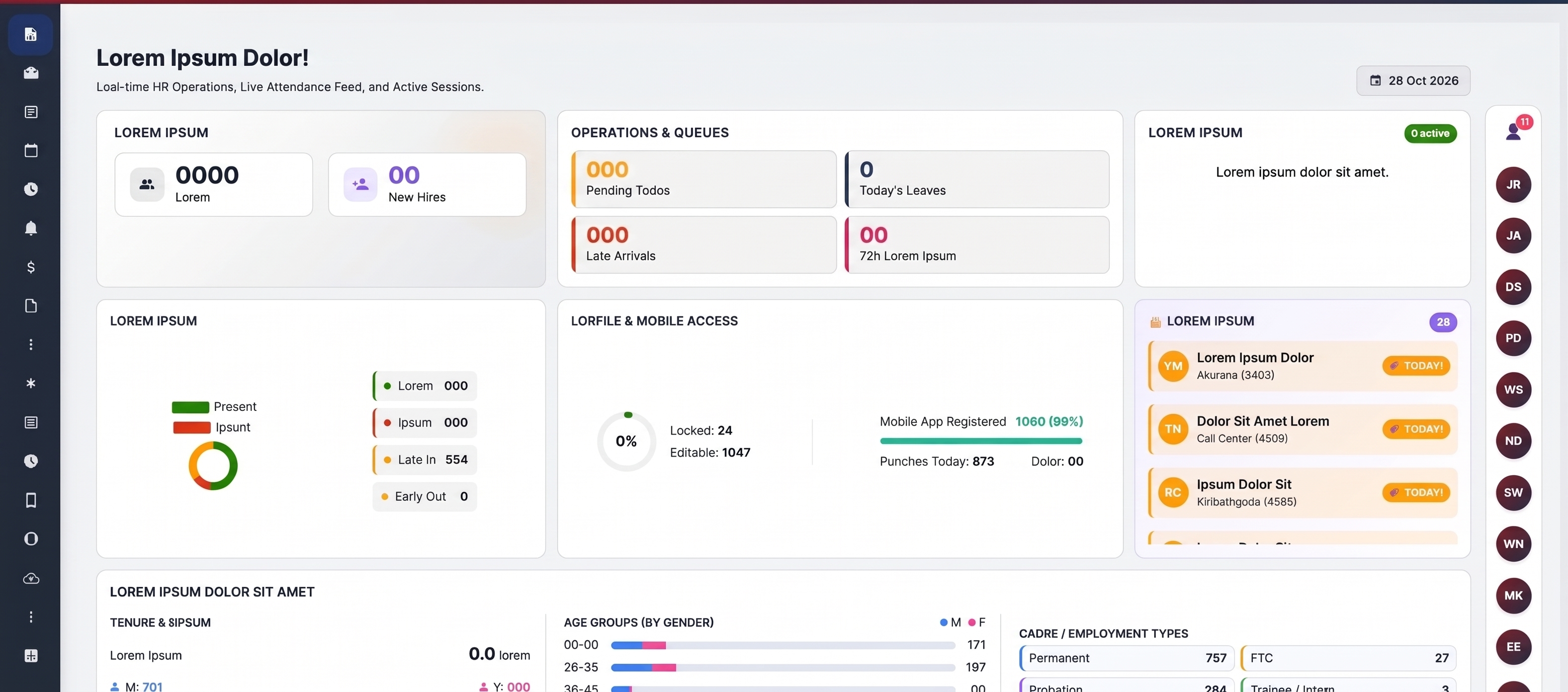1568x692 pixels.
Task: Open the calendar icon in the sidebar
Action: (x=31, y=150)
